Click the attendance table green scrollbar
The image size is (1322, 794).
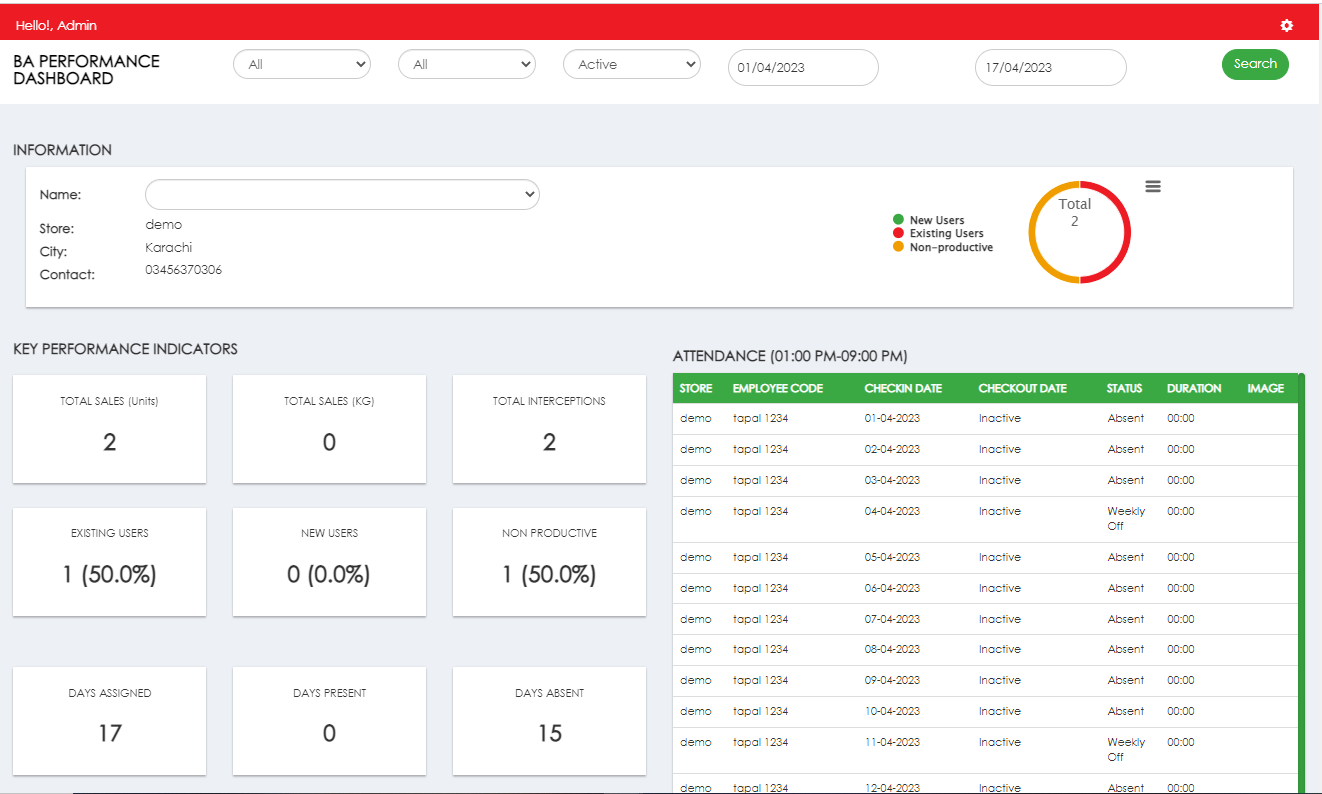(1302, 583)
